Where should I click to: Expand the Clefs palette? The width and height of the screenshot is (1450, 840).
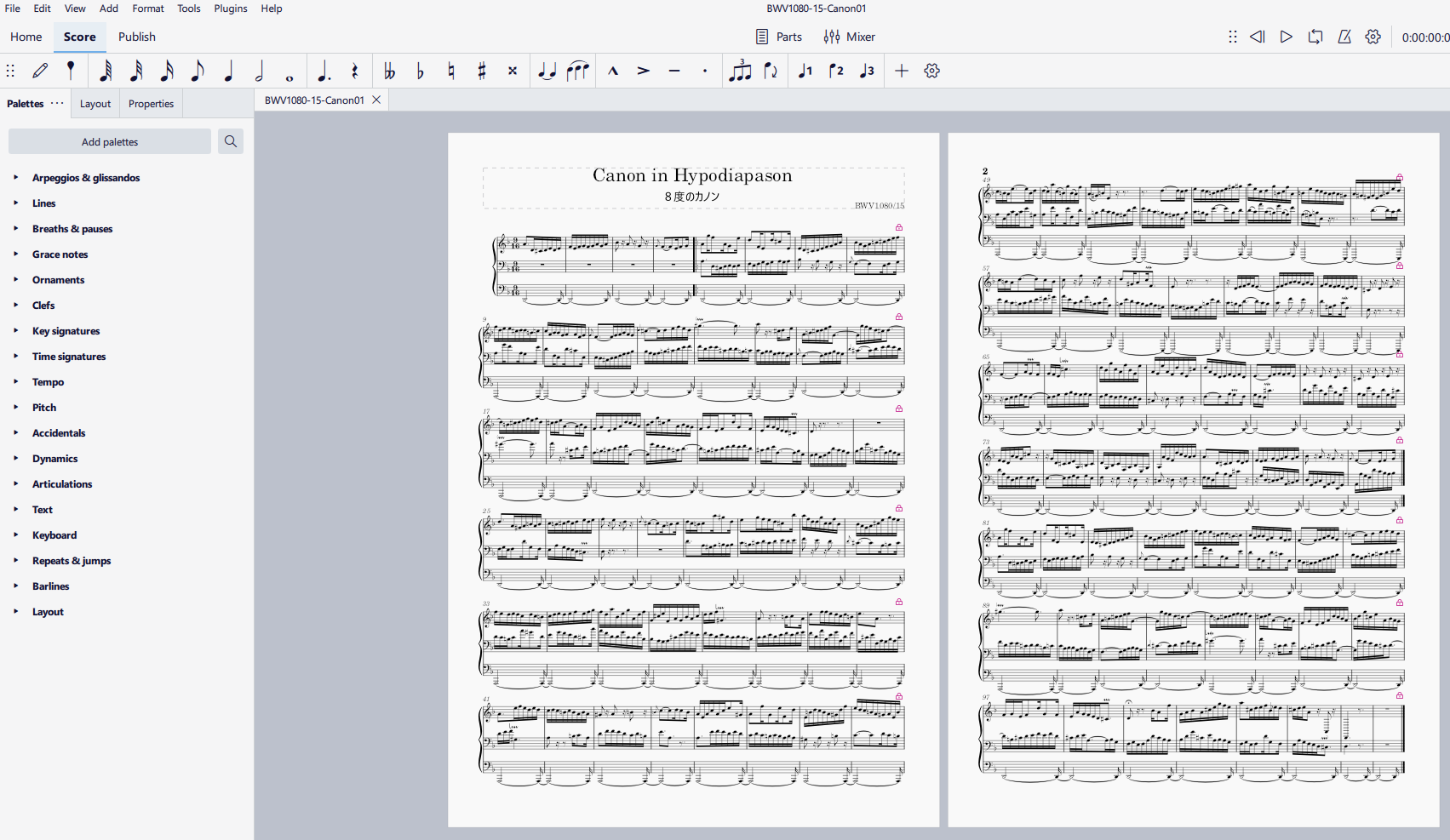15,305
